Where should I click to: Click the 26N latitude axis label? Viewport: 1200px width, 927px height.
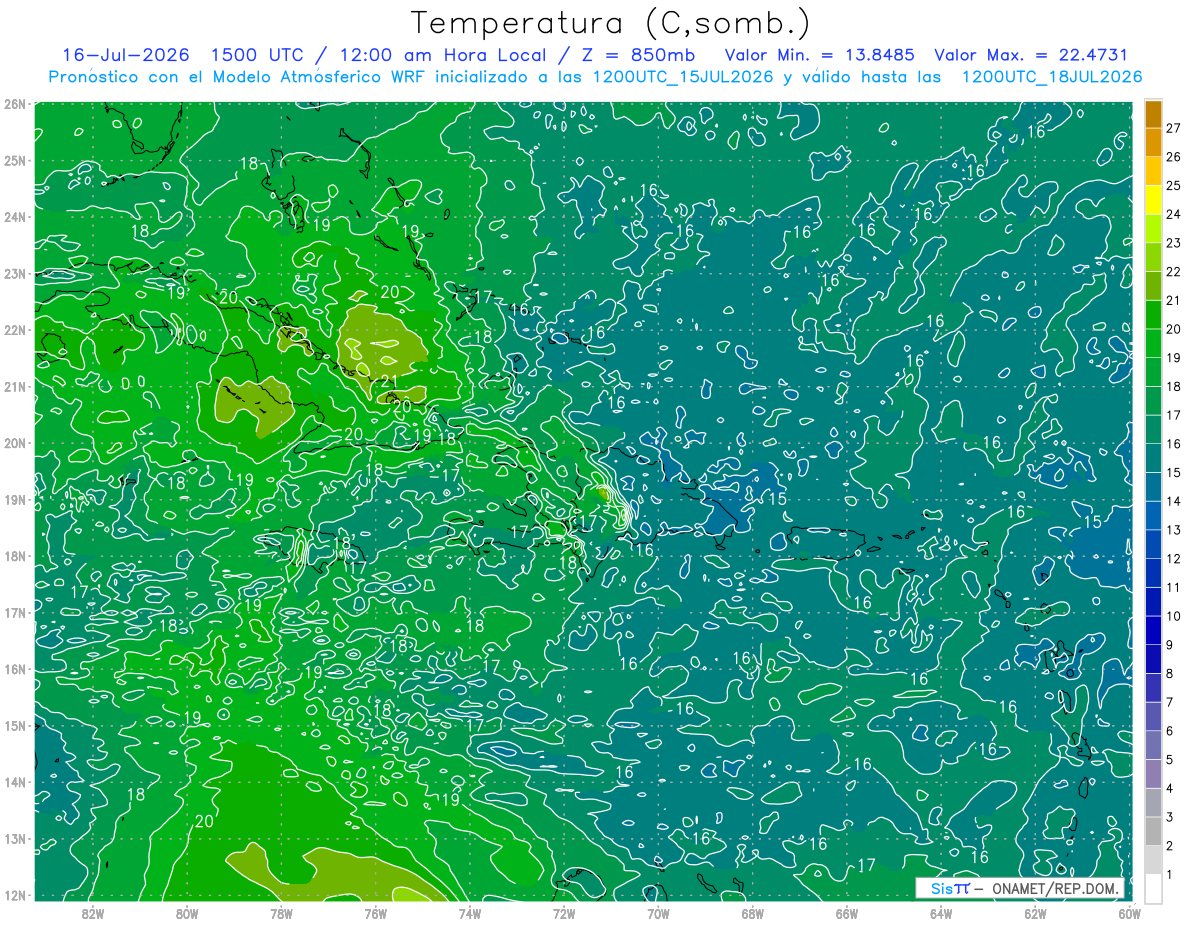(15, 104)
